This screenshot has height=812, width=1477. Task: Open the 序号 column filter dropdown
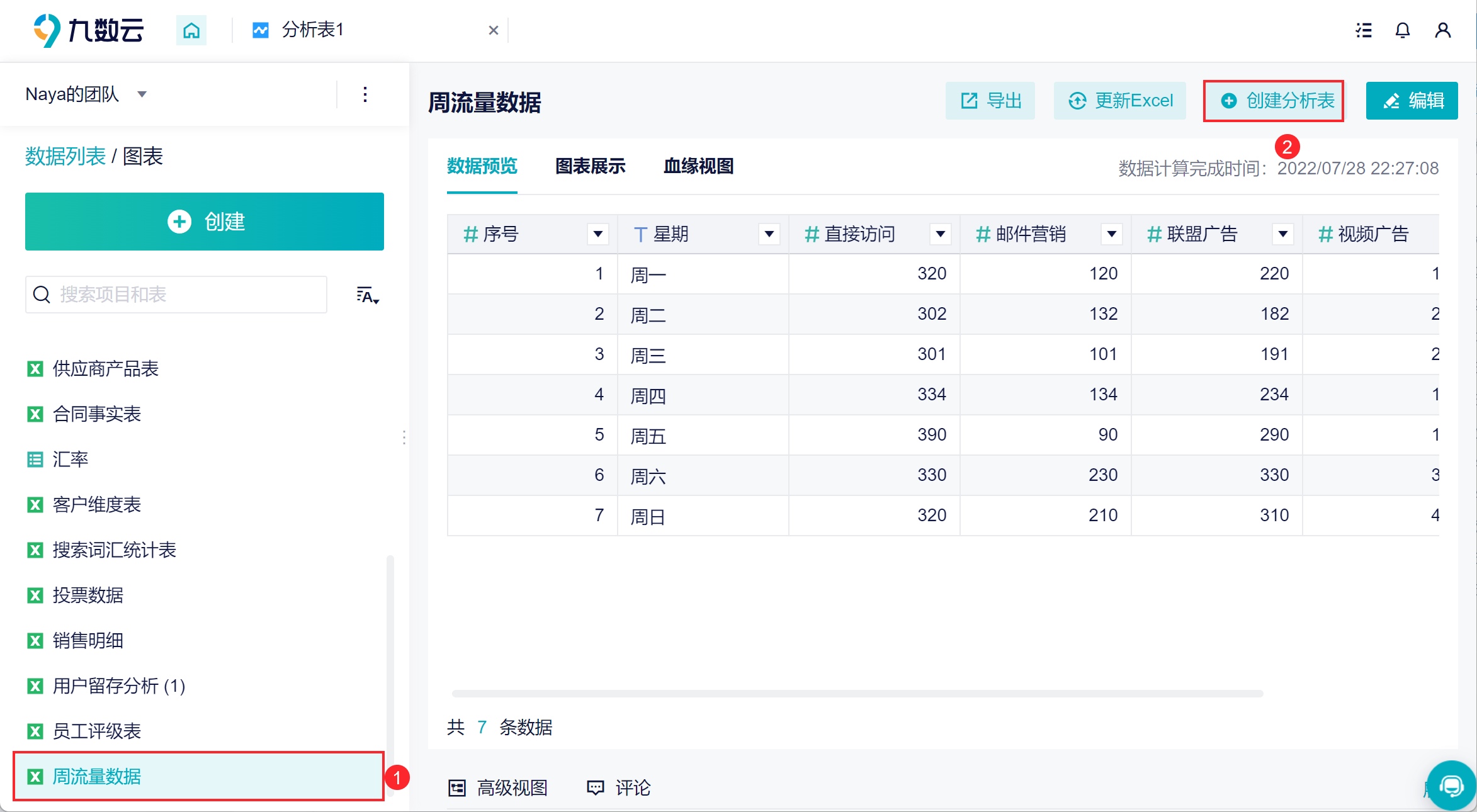click(x=598, y=234)
